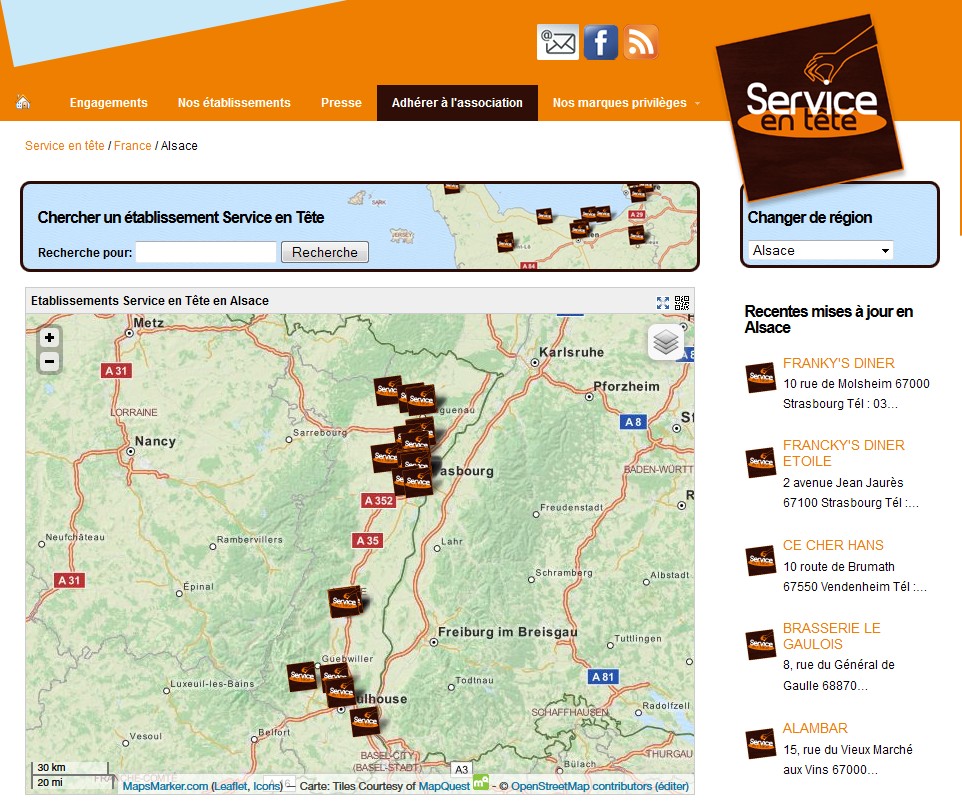Open the Facebook page icon
The height and width of the screenshot is (809, 962).
pyautogui.click(x=601, y=42)
